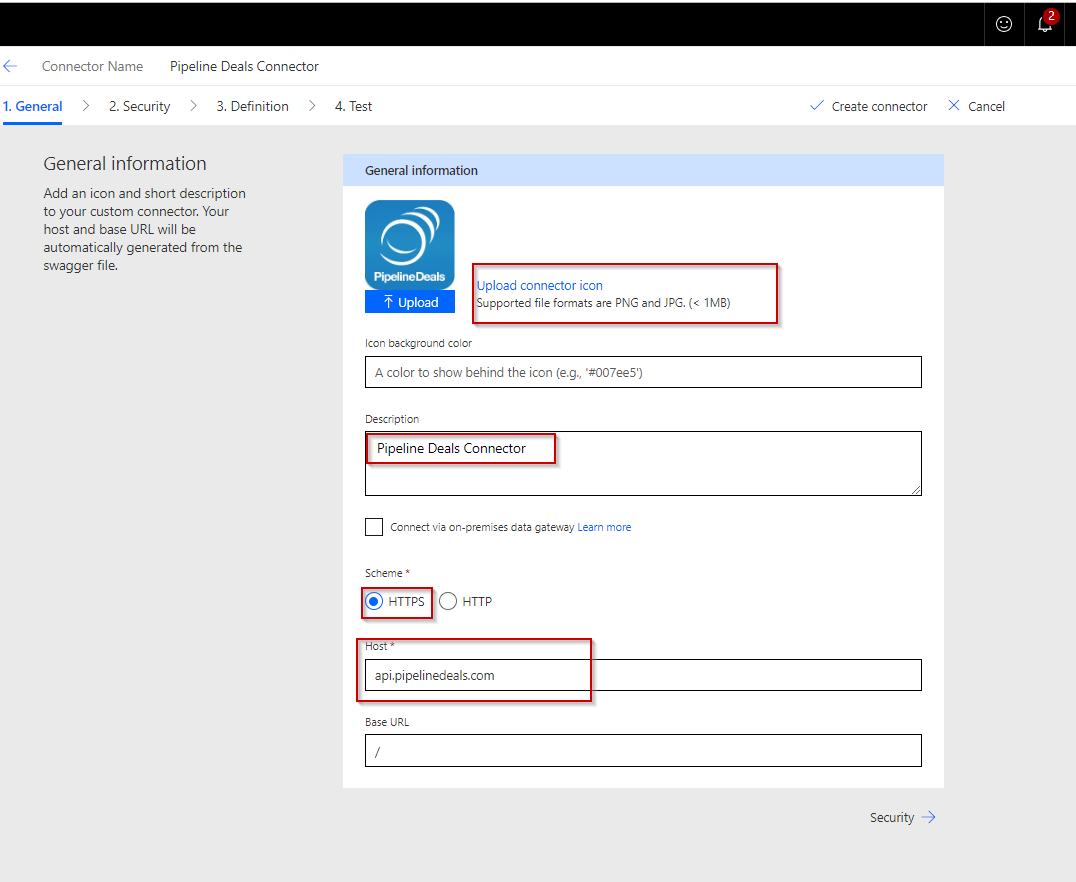Click the blue Upload button
Screen dimensions: 1076x882
[409, 302]
